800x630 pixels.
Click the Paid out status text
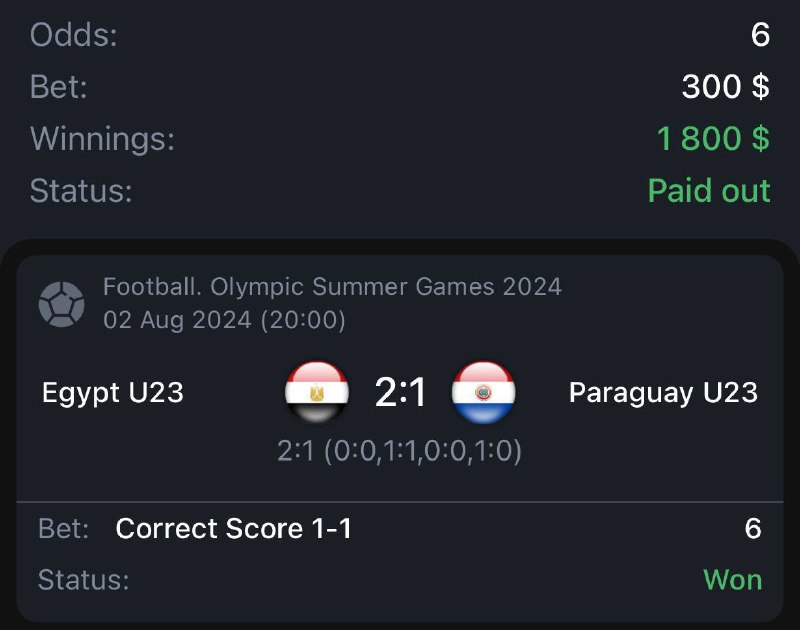709,190
